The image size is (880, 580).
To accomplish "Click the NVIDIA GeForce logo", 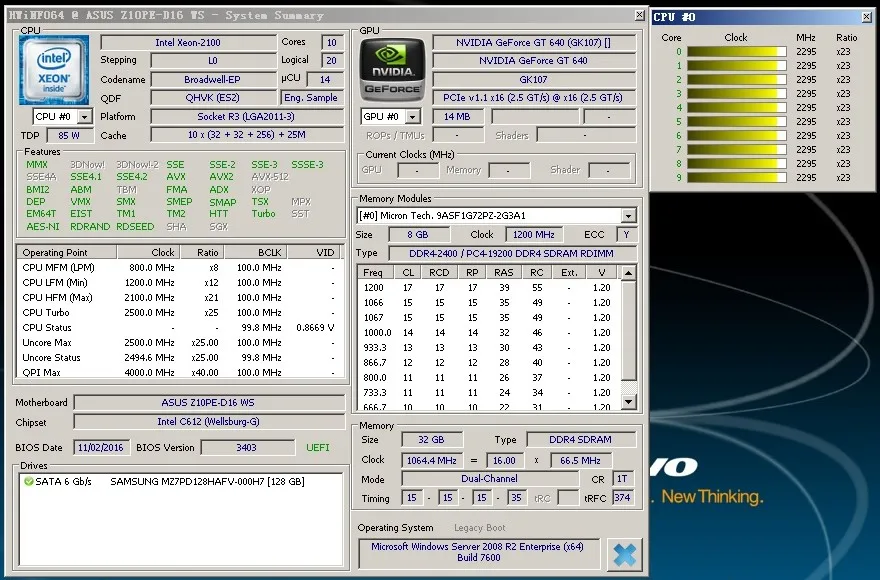I will (x=392, y=69).
